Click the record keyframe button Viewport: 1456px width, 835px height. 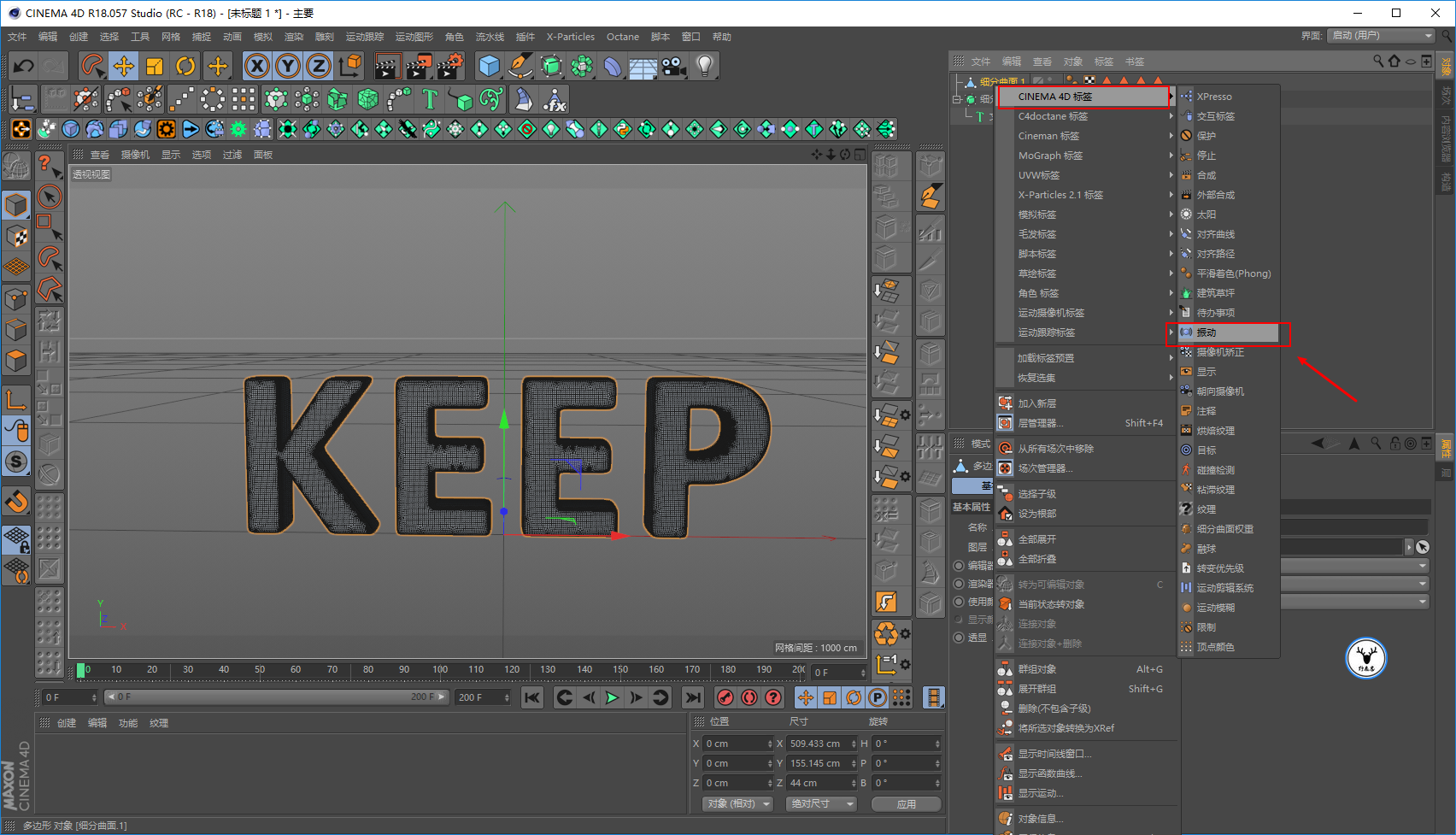(x=725, y=697)
